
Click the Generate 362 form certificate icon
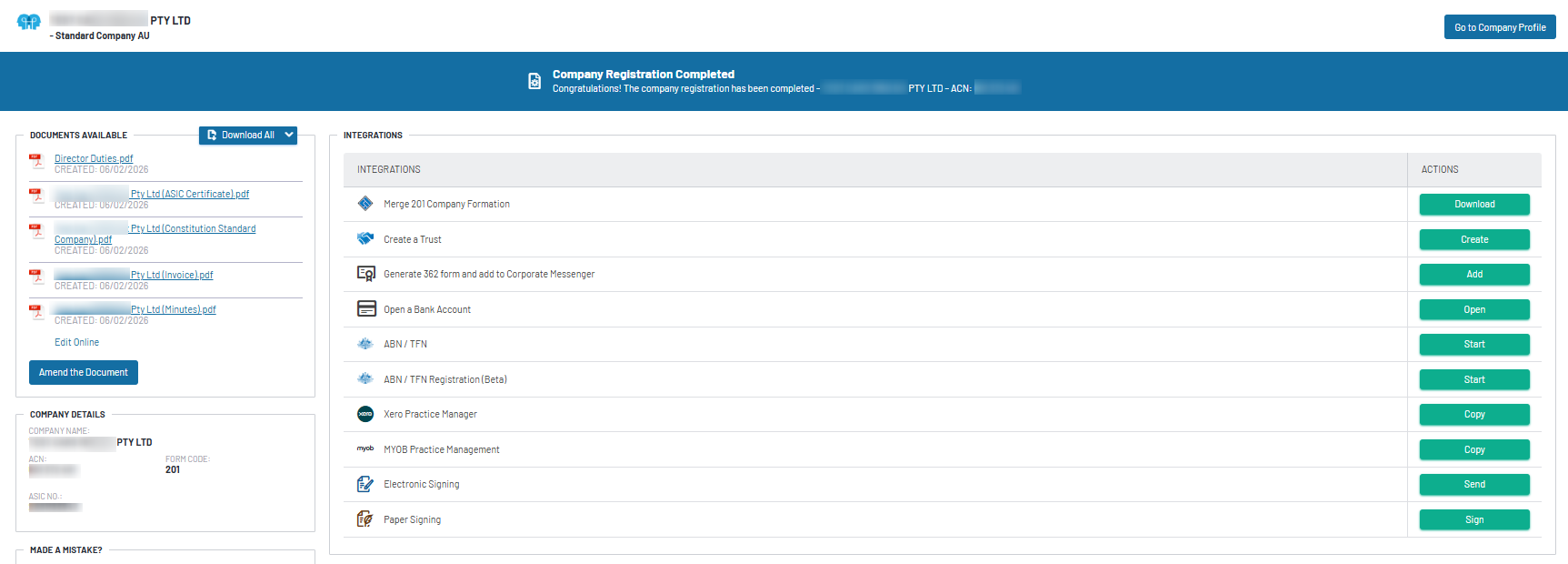[x=366, y=274]
